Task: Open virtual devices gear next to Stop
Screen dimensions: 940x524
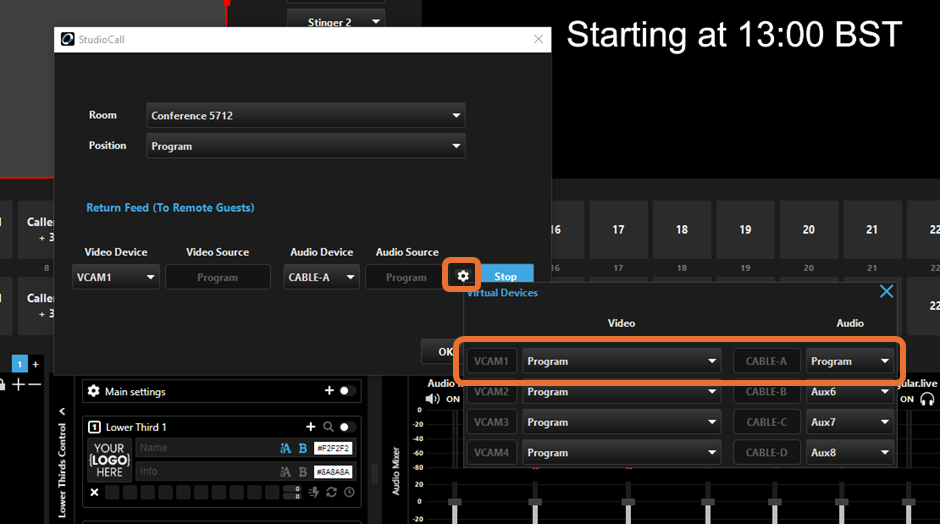Action: [463, 276]
